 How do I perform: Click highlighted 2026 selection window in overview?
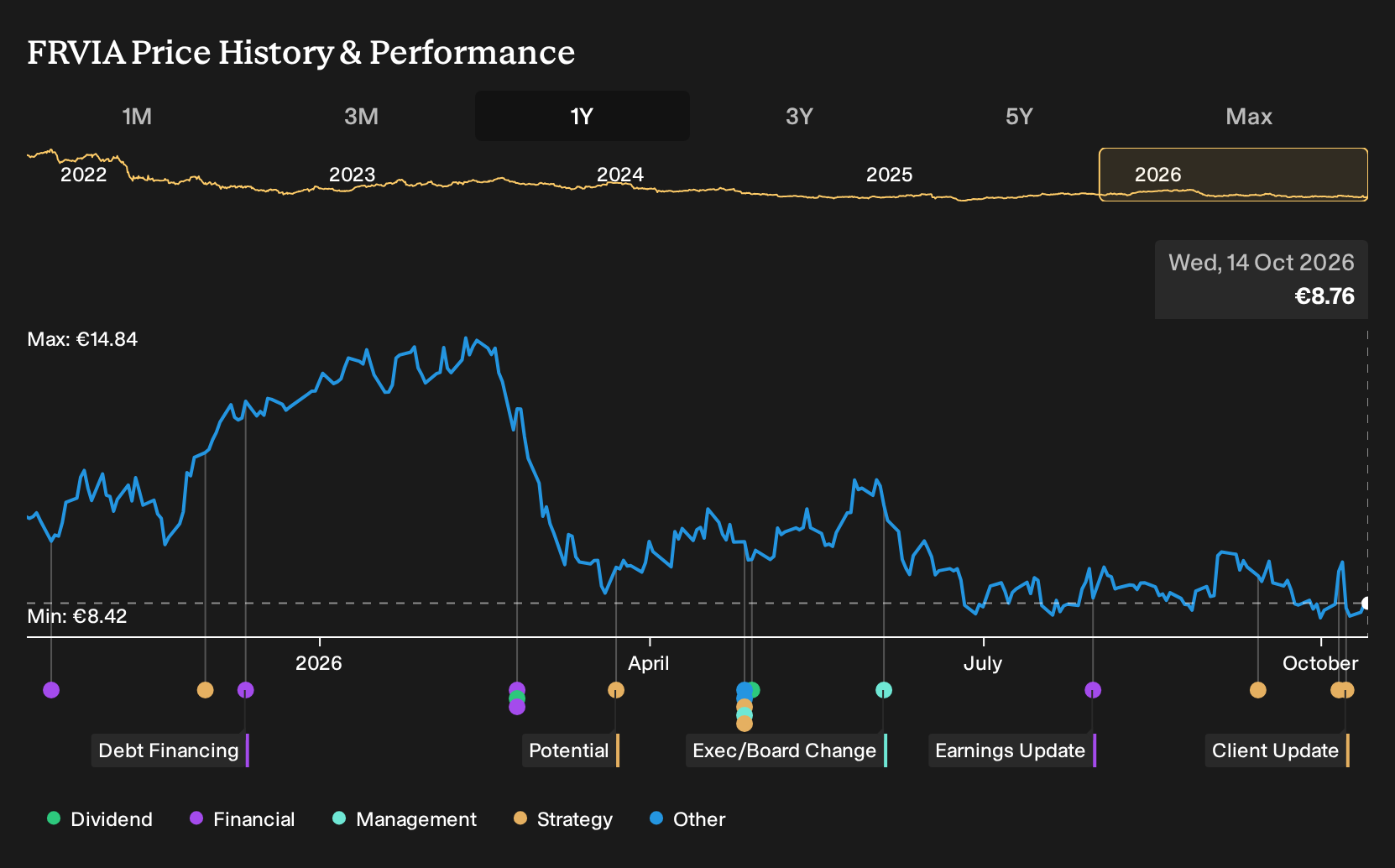[1234, 175]
